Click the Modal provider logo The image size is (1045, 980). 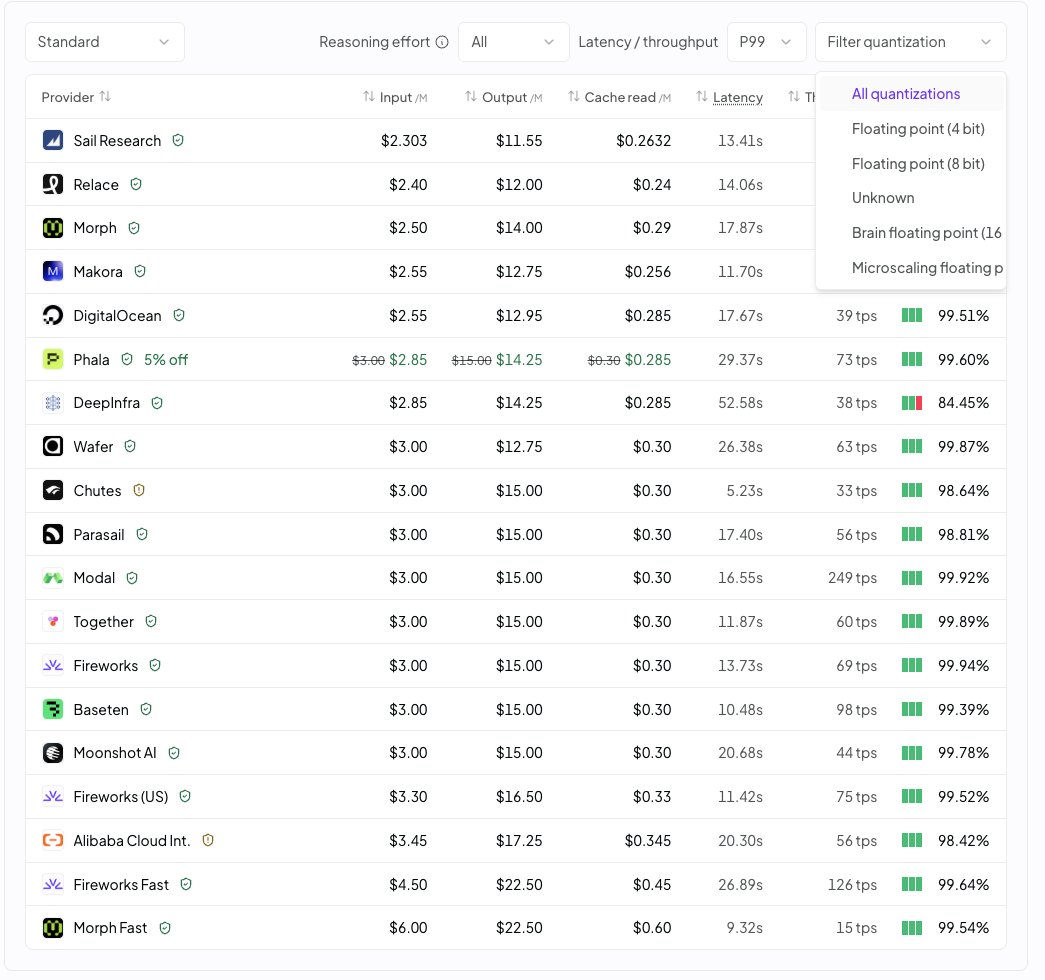[x=53, y=578]
